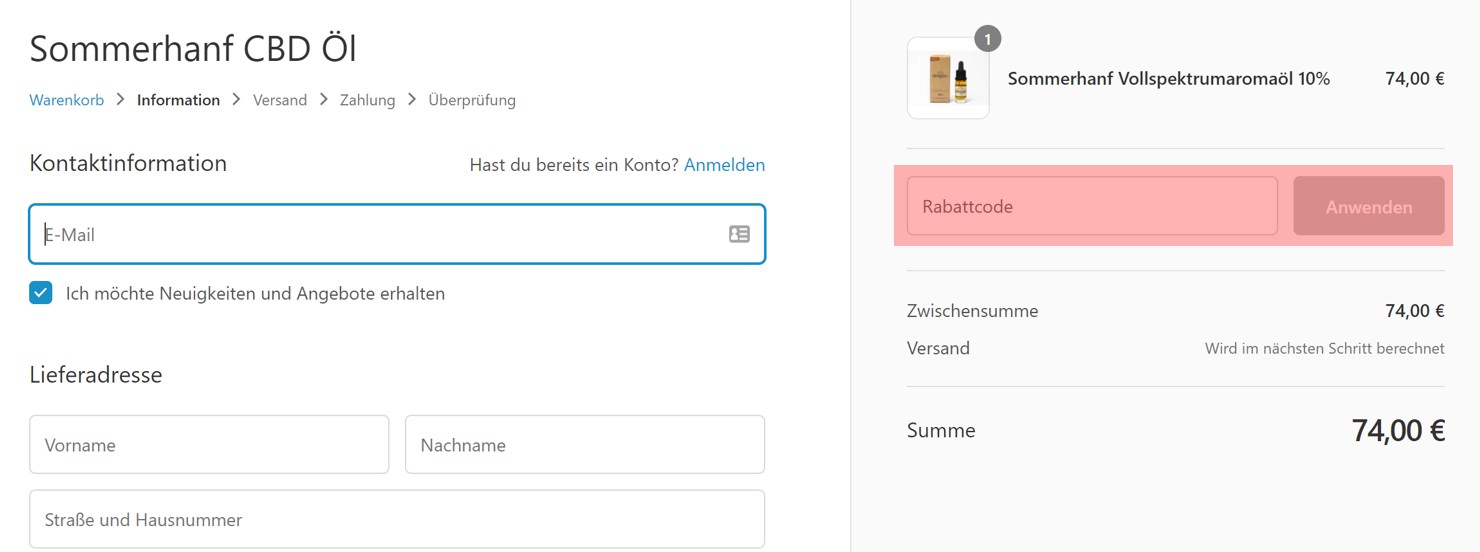Focus the Nachname input field
This screenshot has height=552, width=1480.
click(584, 445)
